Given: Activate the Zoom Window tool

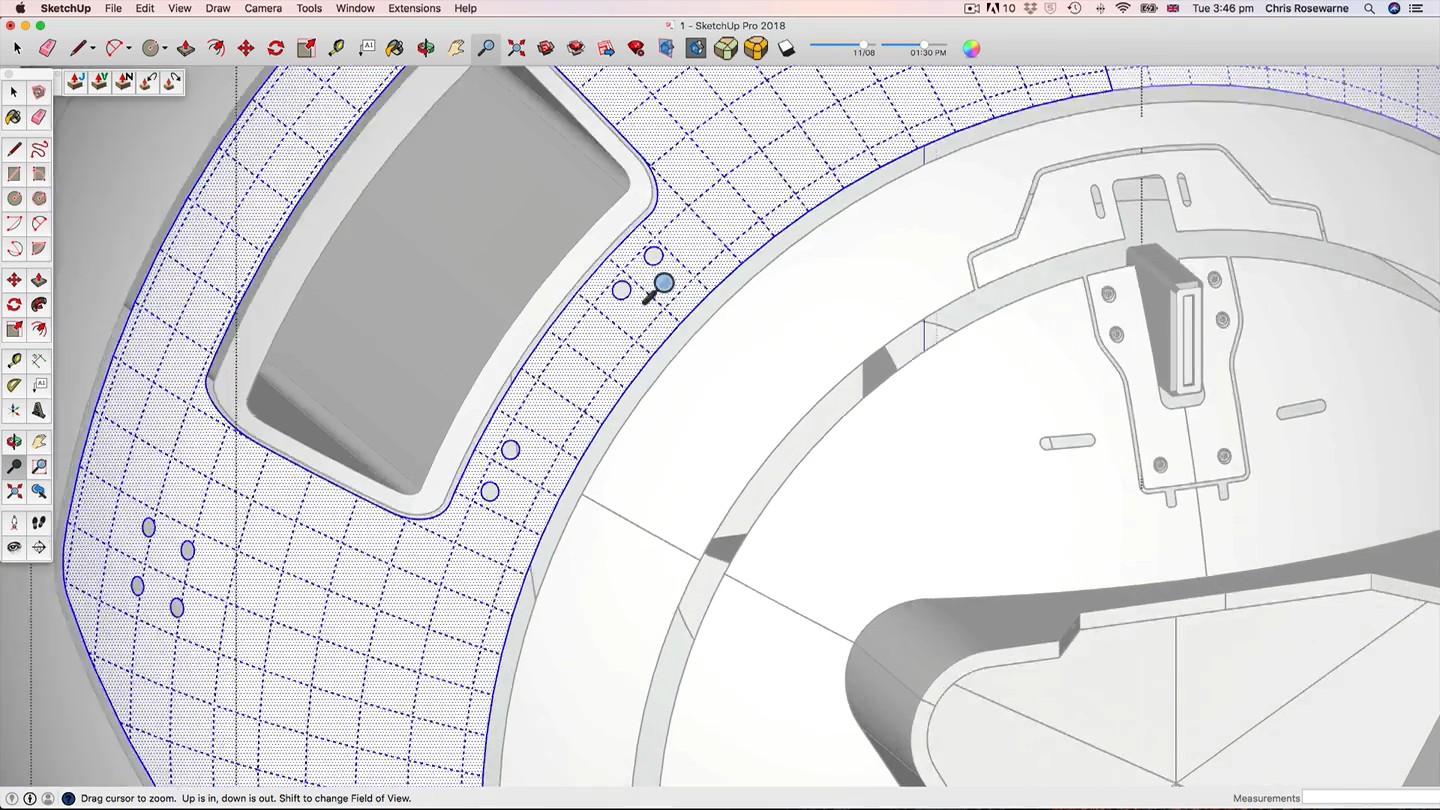Looking at the screenshot, I should pyautogui.click(x=39, y=467).
